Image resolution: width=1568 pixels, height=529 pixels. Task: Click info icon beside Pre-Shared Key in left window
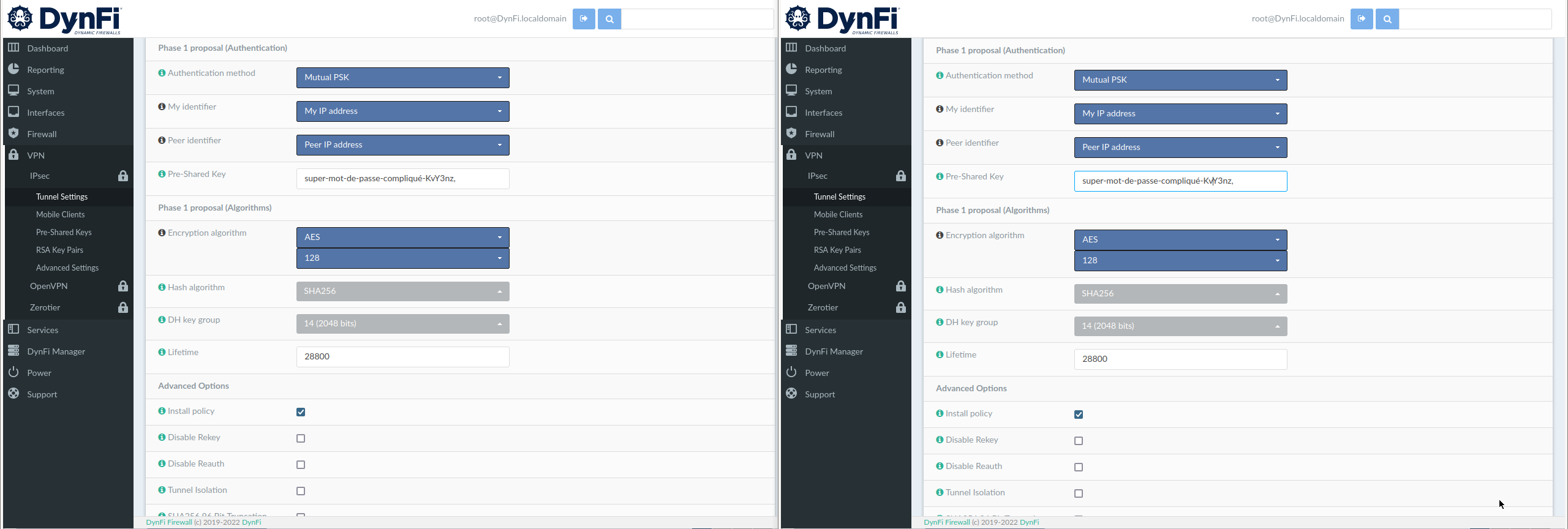point(162,174)
